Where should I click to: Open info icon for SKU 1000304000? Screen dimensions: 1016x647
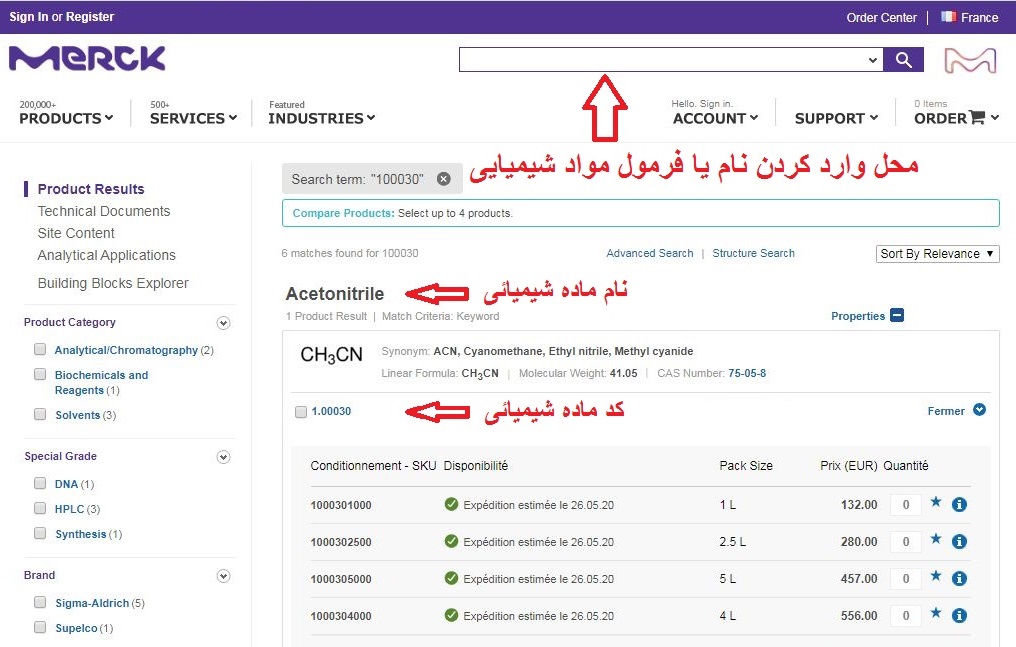[x=960, y=615]
